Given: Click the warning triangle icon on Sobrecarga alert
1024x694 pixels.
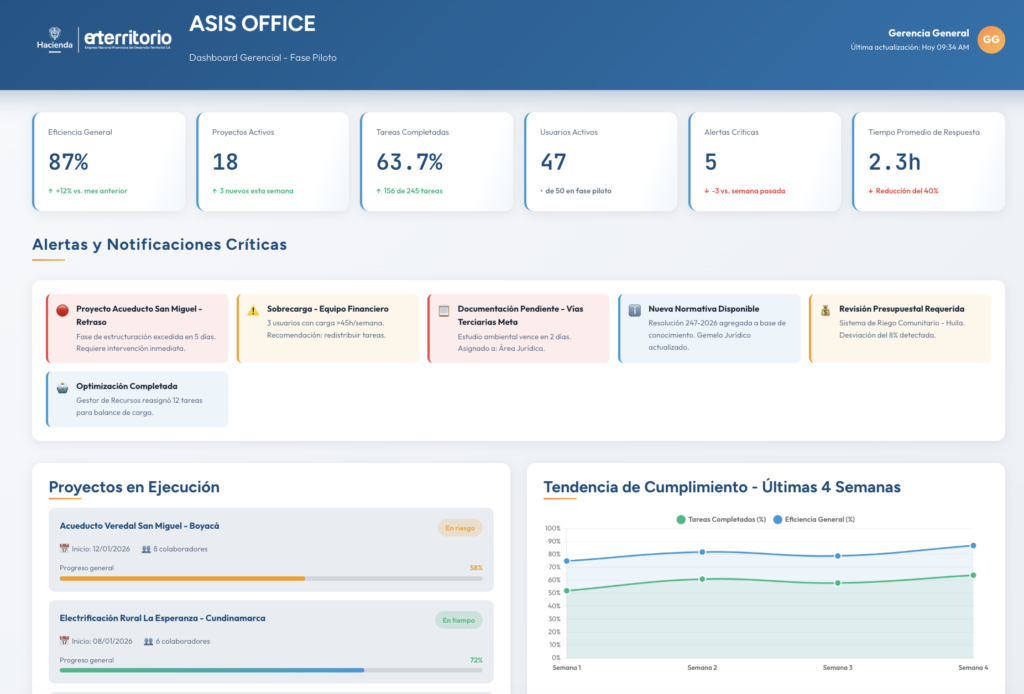Looking at the screenshot, I should [x=253, y=310].
